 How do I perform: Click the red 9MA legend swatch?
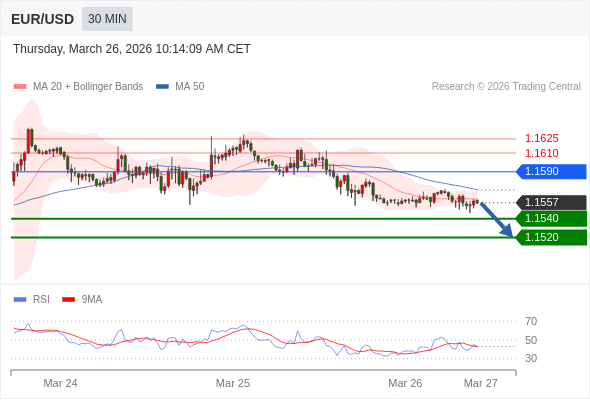pyautogui.click(x=68, y=300)
